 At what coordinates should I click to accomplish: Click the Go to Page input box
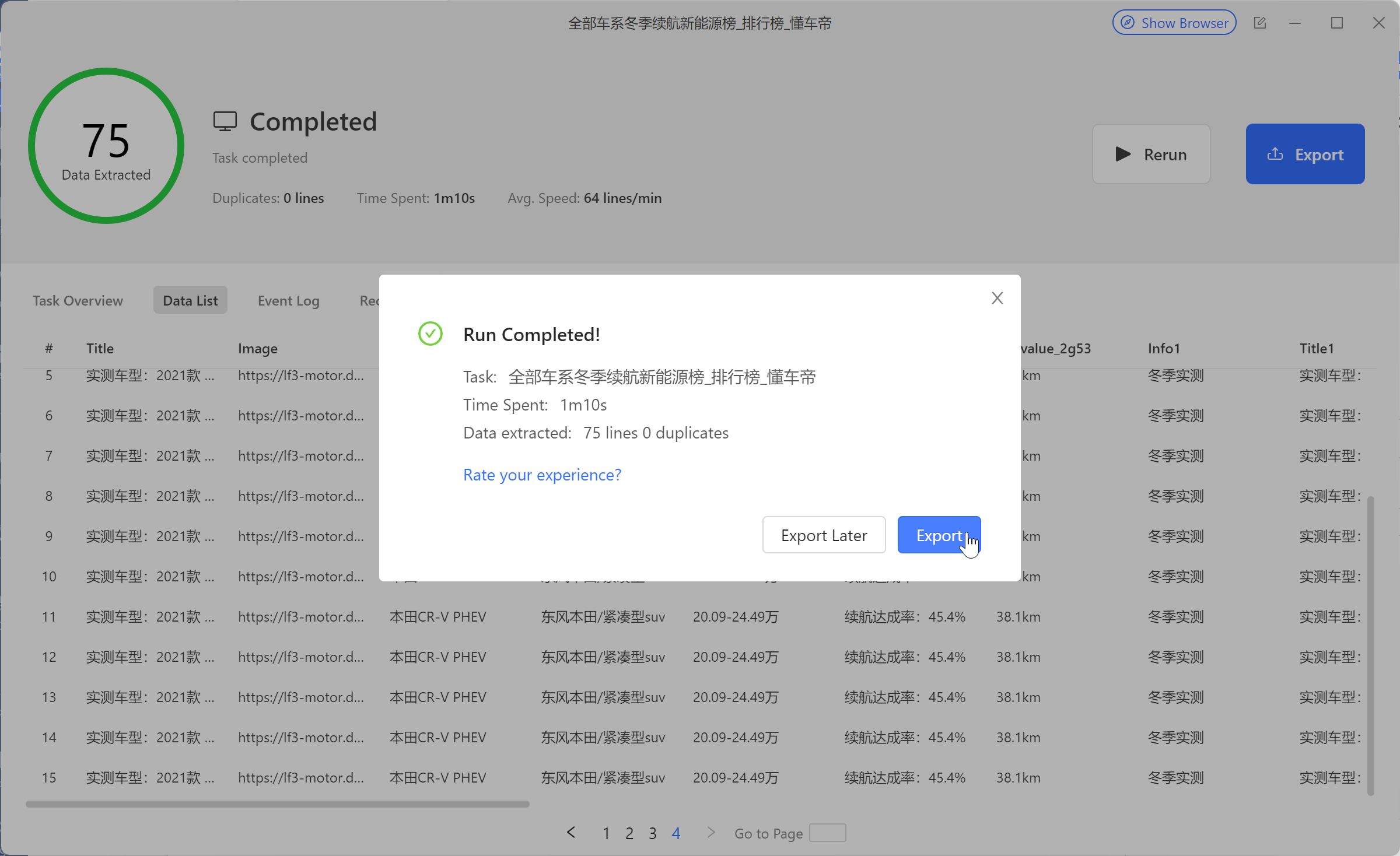click(x=827, y=833)
